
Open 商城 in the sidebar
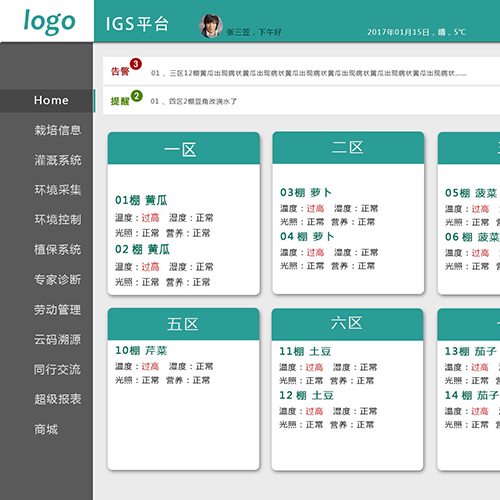coord(46,429)
